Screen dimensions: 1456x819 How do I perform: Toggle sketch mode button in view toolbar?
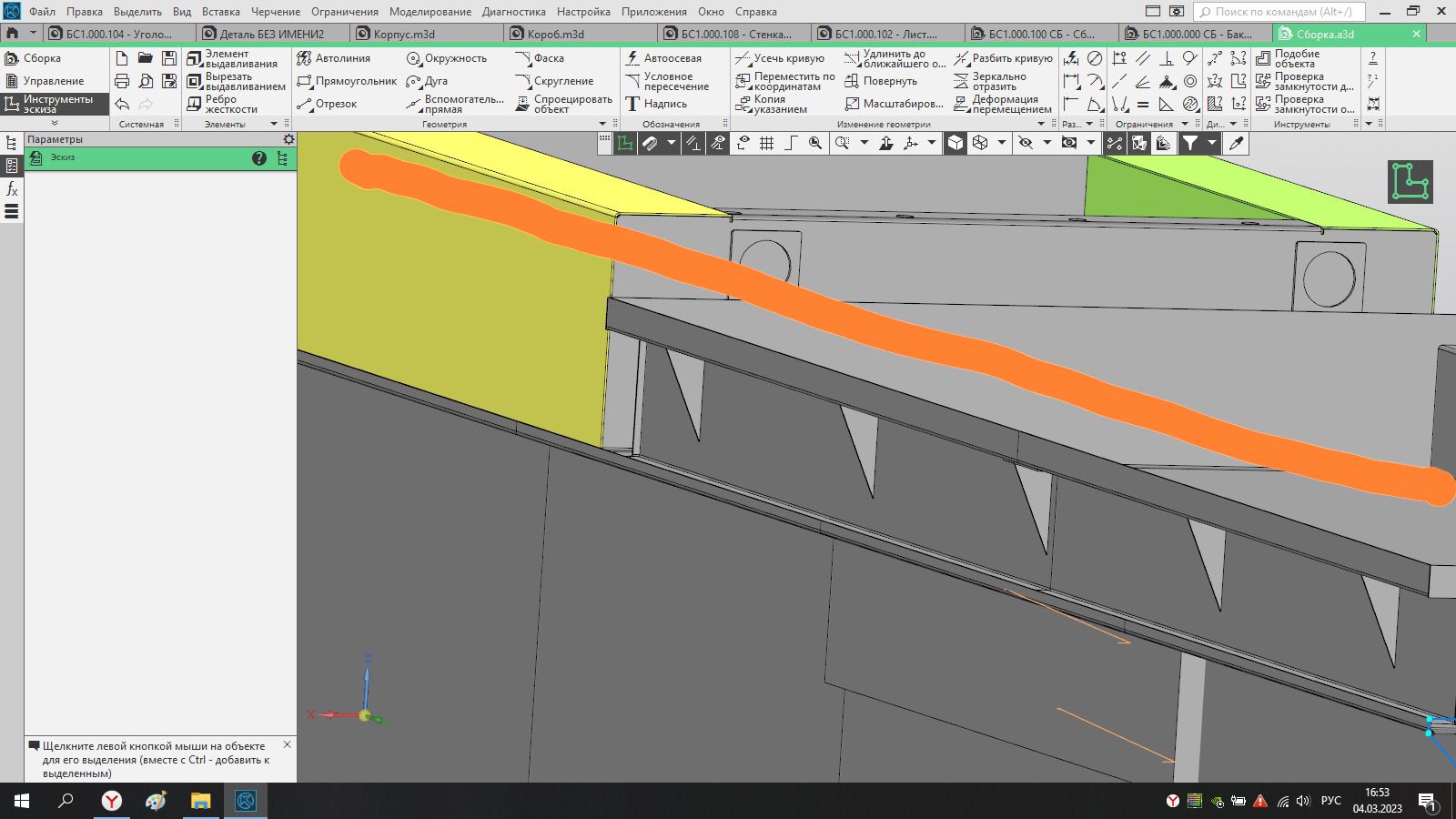(x=624, y=143)
